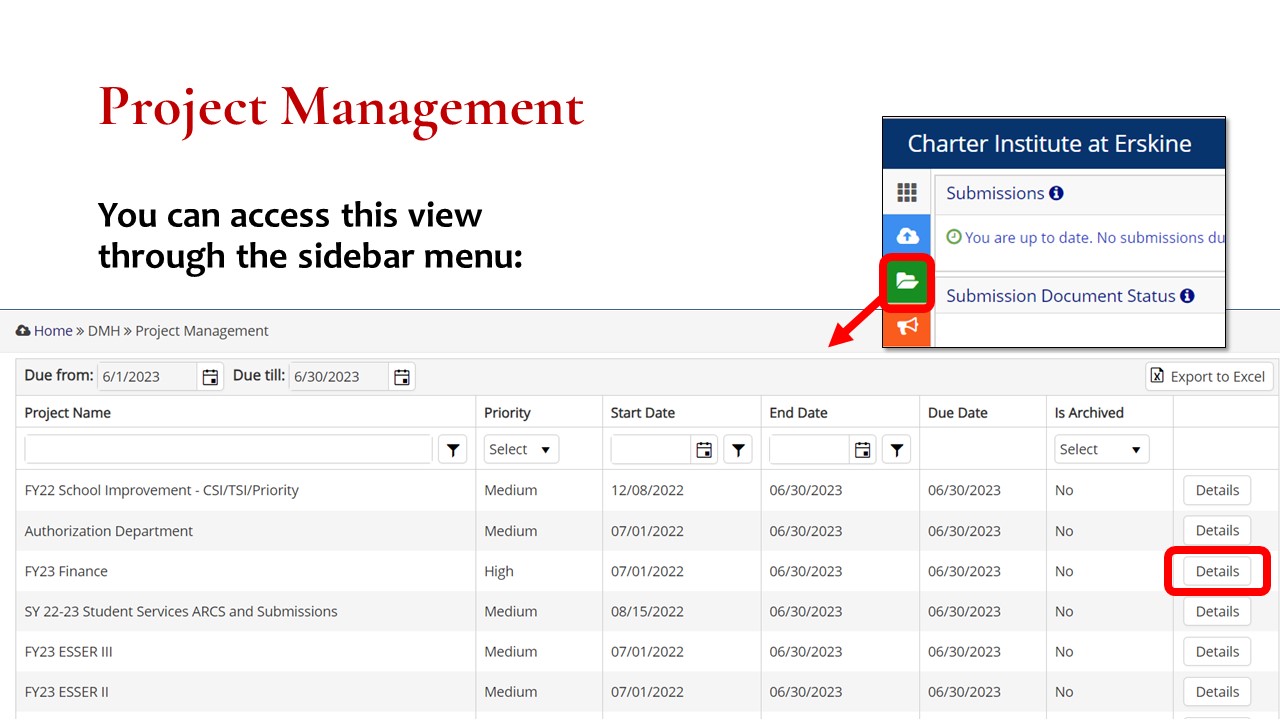Viewport: 1280px width, 720px height.
Task: Expand the Is Archived Select dropdown
Action: (x=1101, y=450)
